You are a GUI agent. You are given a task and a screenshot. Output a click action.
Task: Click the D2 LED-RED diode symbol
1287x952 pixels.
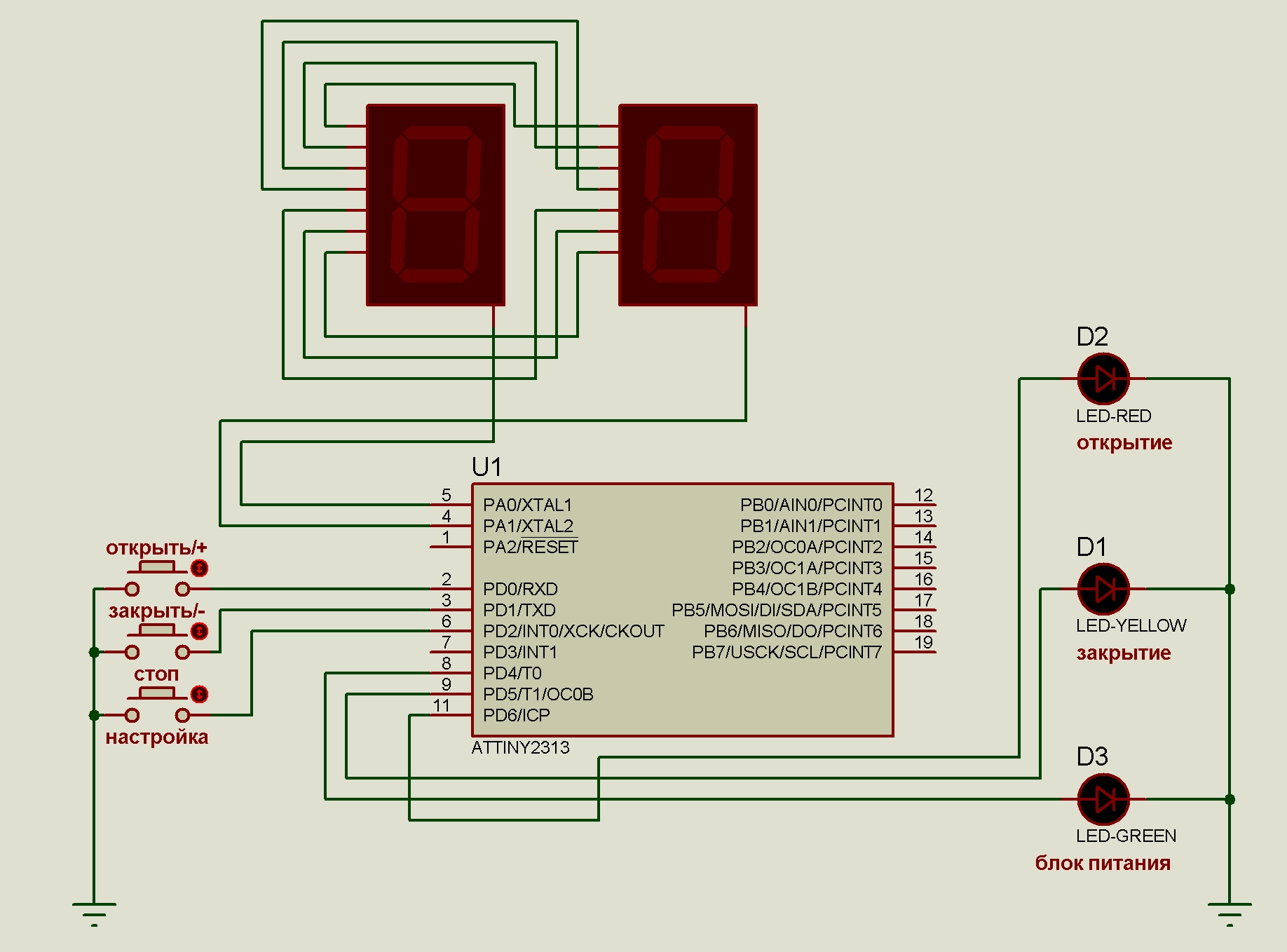[x=1103, y=379]
